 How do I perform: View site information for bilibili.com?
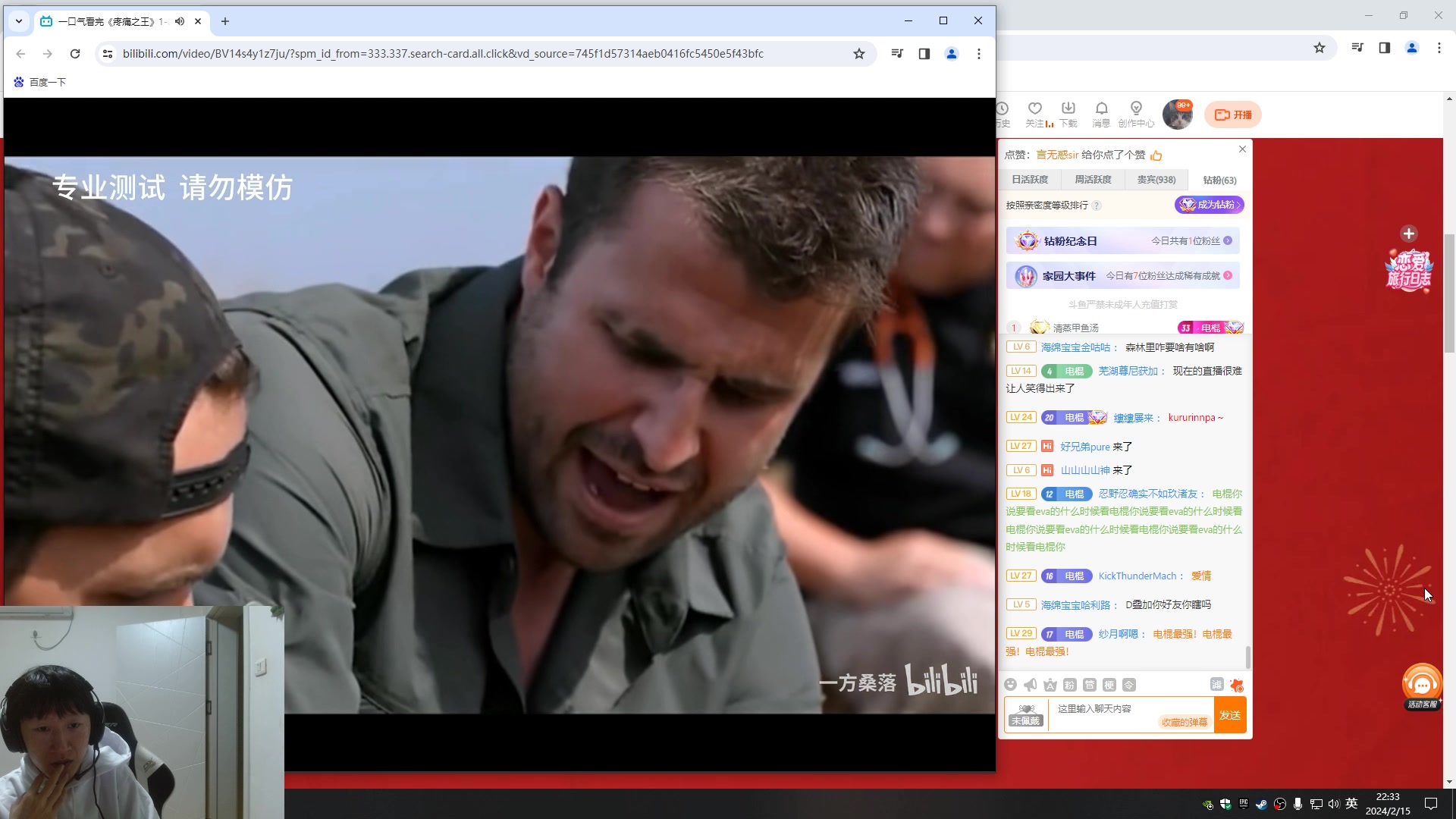(108, 54)
